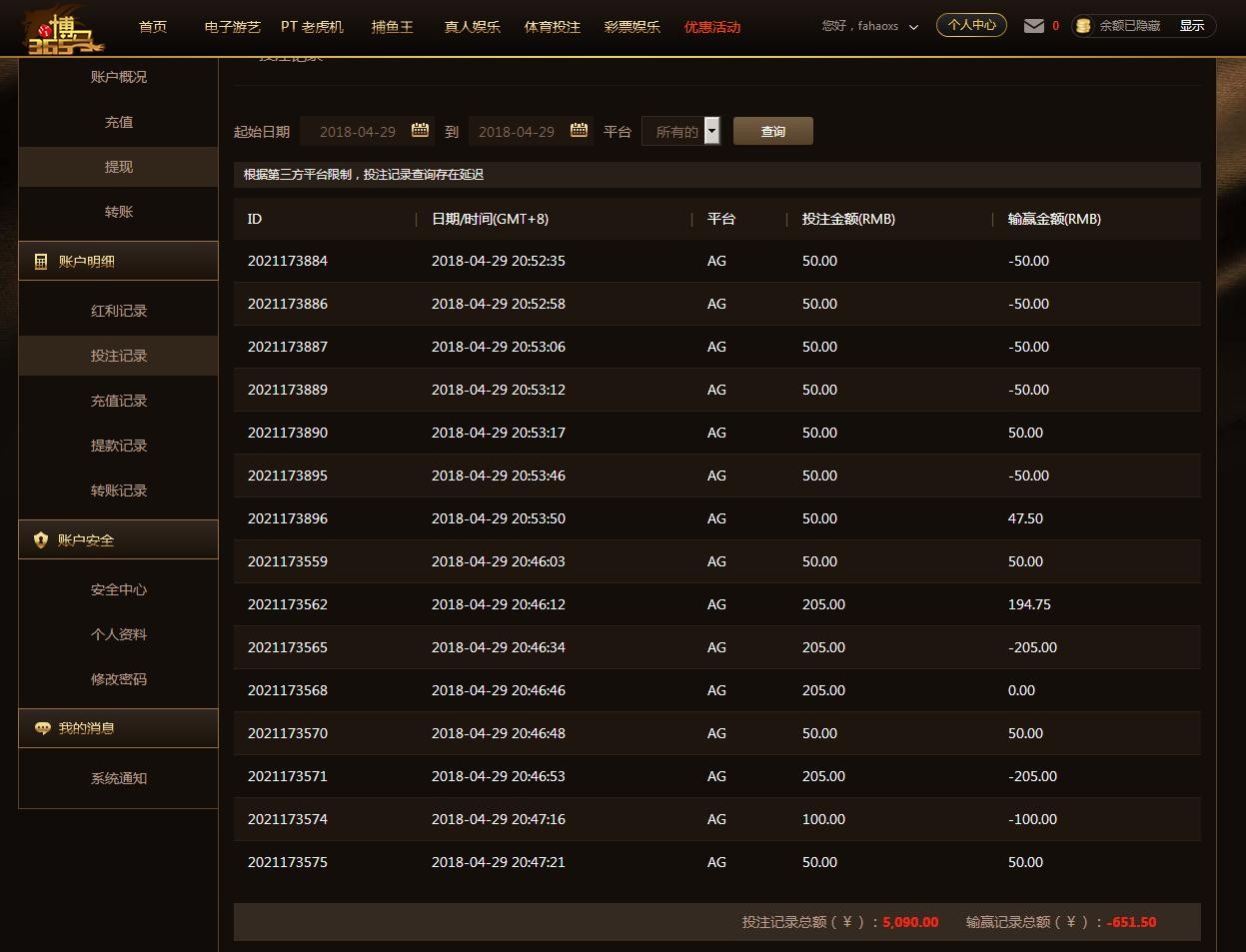
Task: Click the 查询 search button
Action: (x=772, y=131)
